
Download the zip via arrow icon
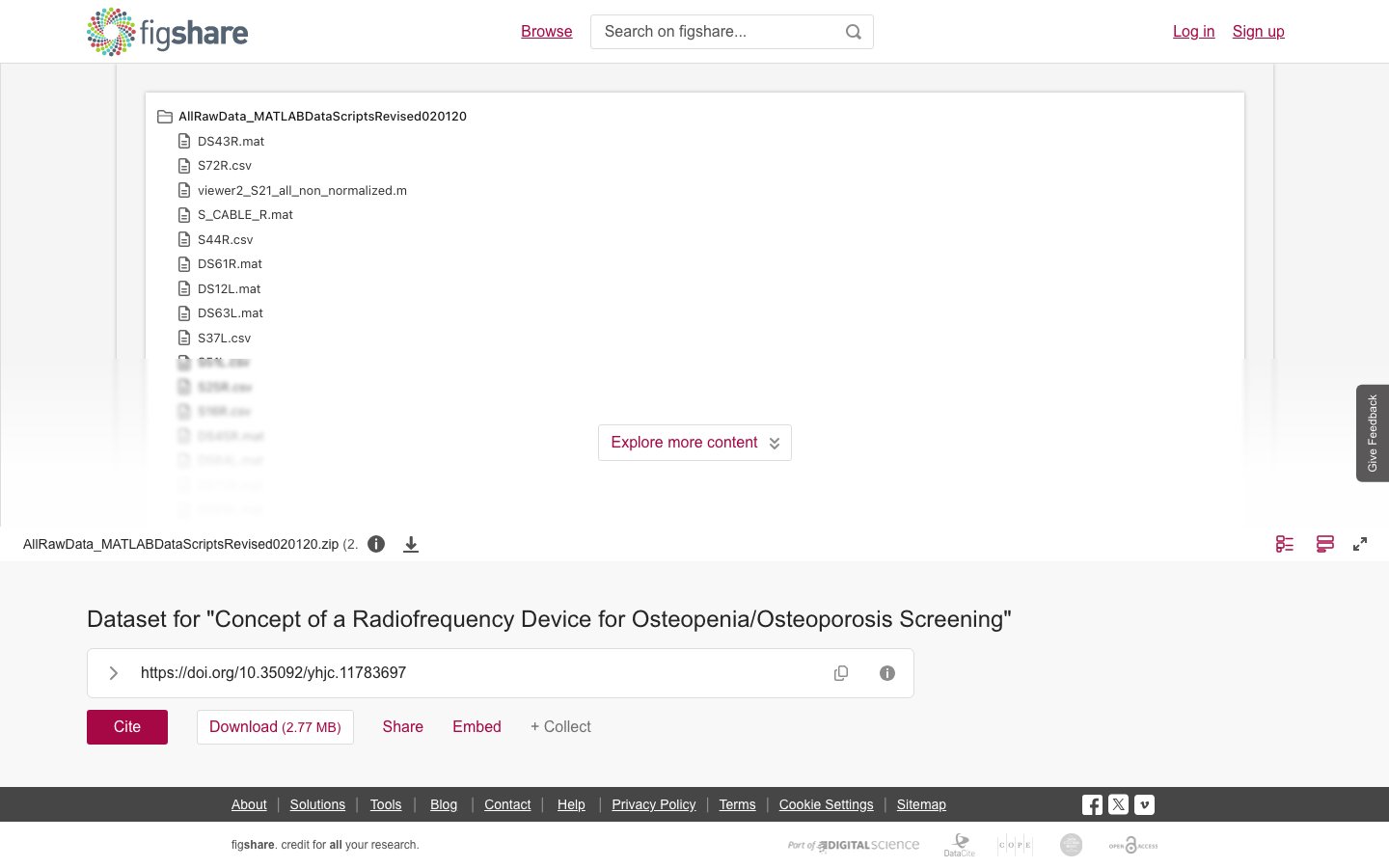click(411, 544)
